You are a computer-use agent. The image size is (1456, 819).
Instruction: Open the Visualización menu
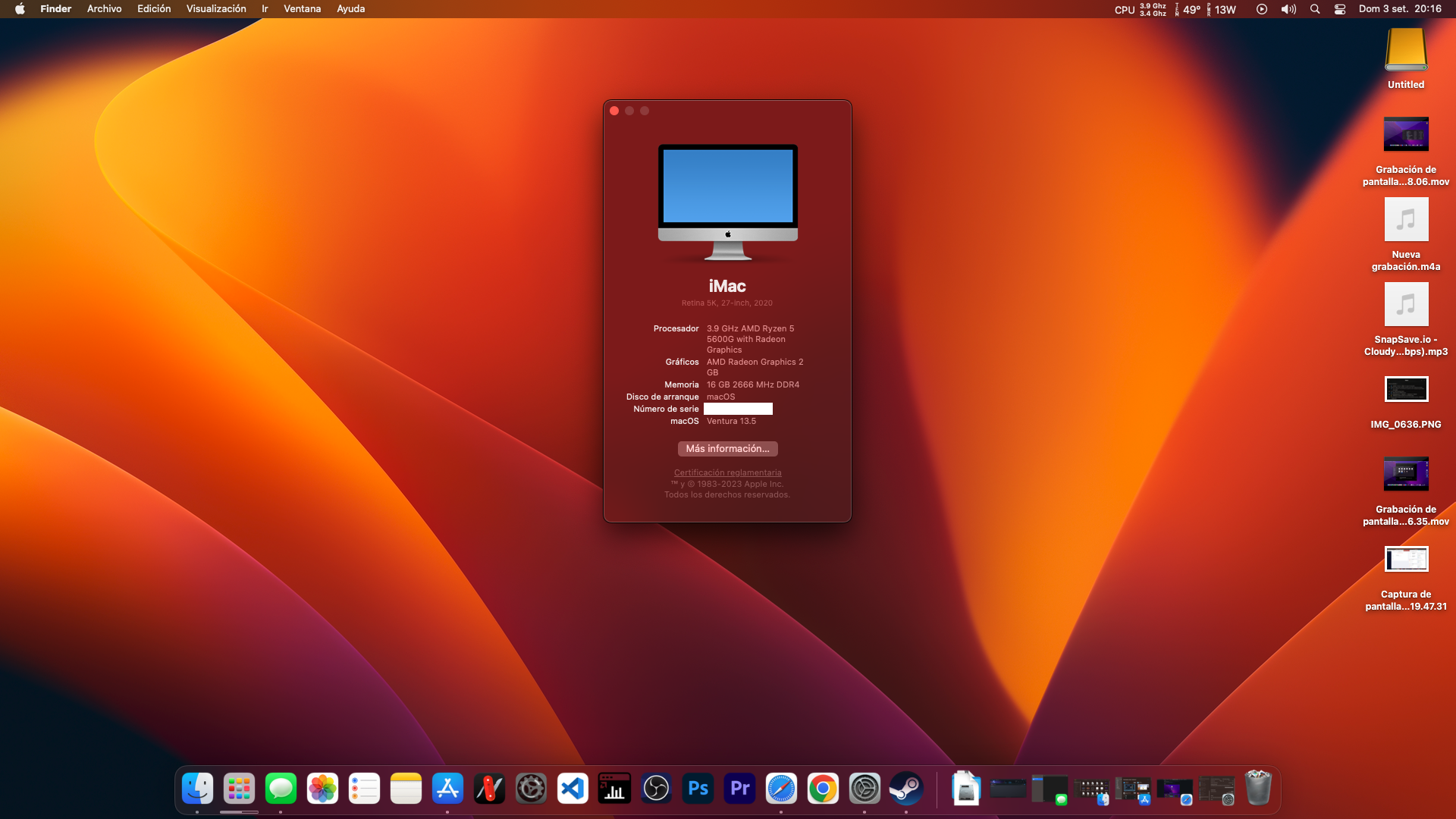point(216,9)
